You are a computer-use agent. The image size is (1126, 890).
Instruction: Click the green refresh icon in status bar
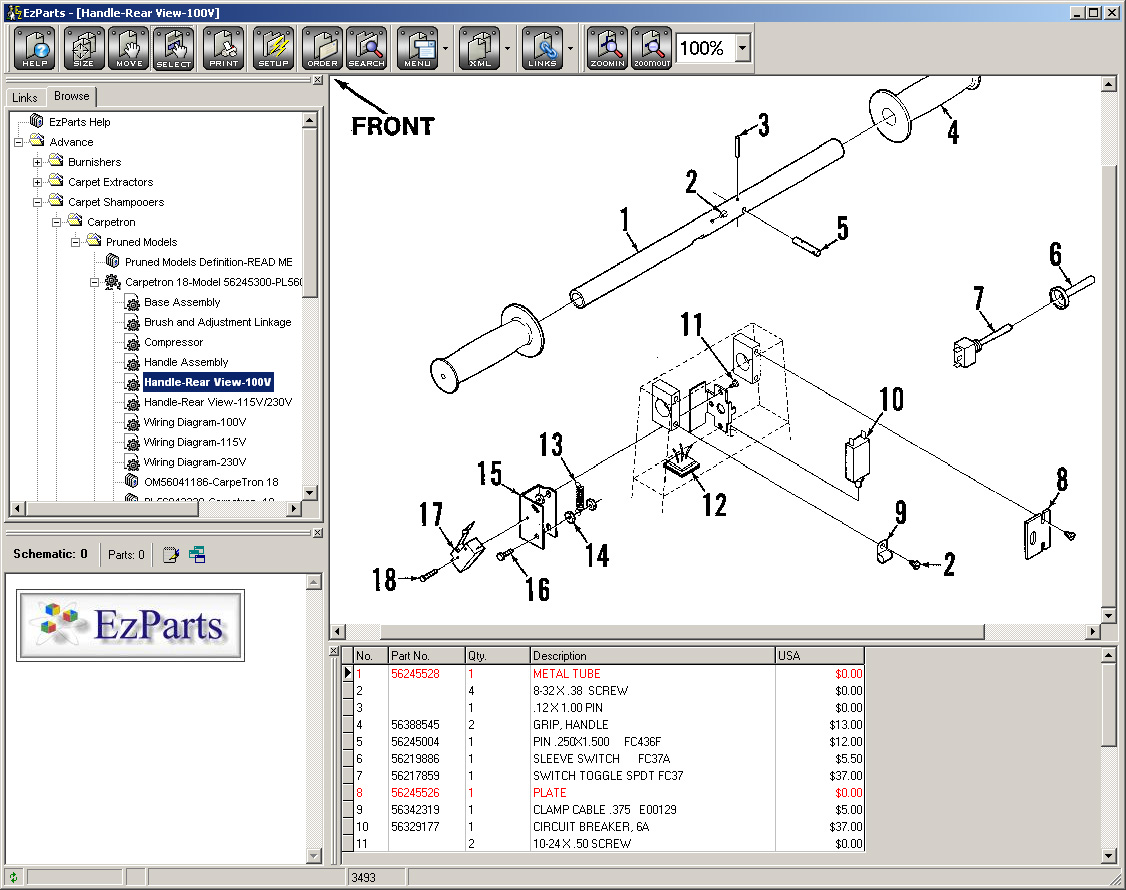(x=13, y=877)
